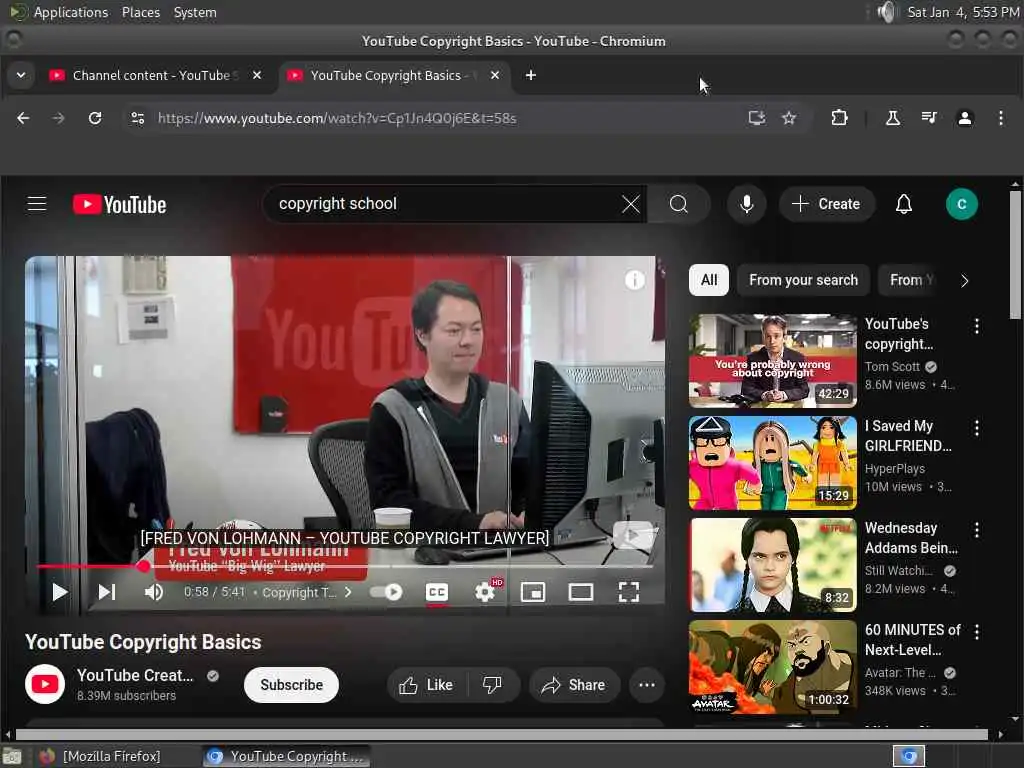
Task: Open YouTube Creators channel avatar
Action: click(x=44, y=684)
